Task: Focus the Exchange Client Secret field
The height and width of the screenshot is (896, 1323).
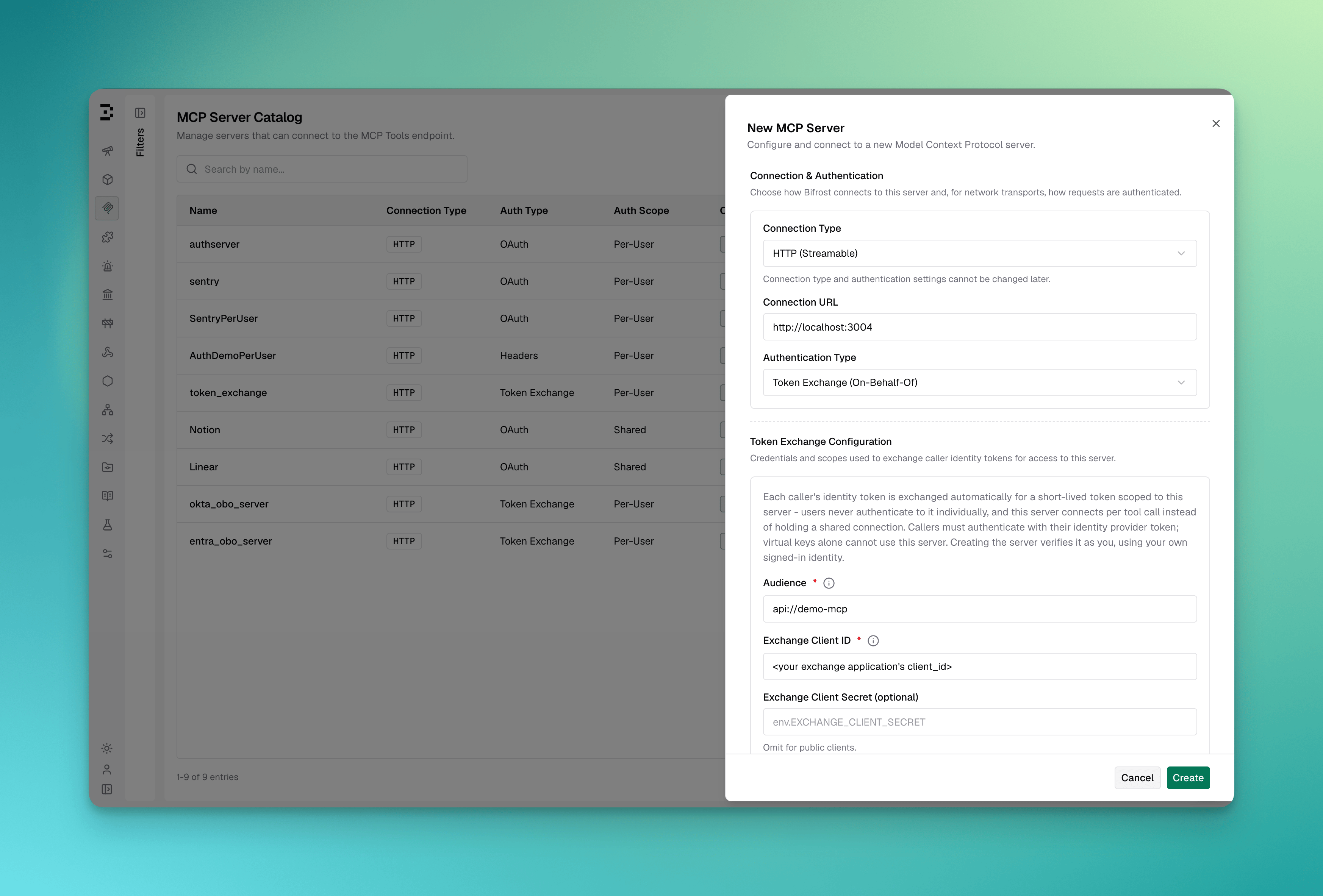Action: [980, 722]
